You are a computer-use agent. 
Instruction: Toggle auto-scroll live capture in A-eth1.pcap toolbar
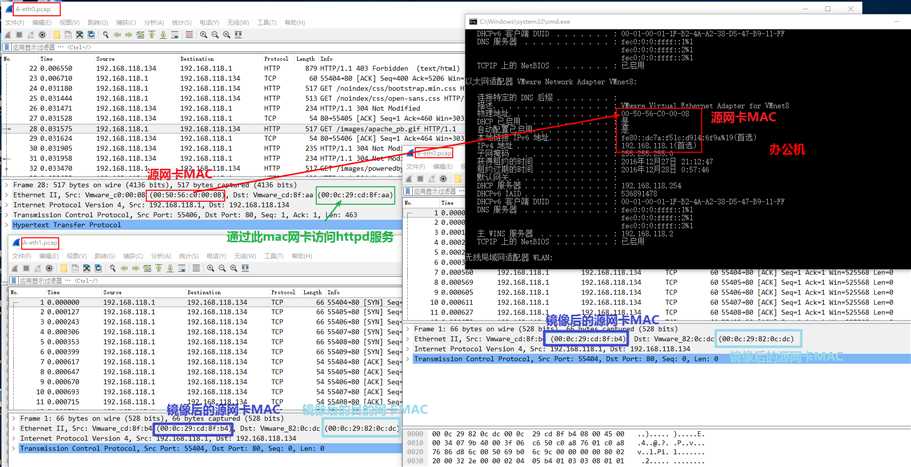[182, 268]
